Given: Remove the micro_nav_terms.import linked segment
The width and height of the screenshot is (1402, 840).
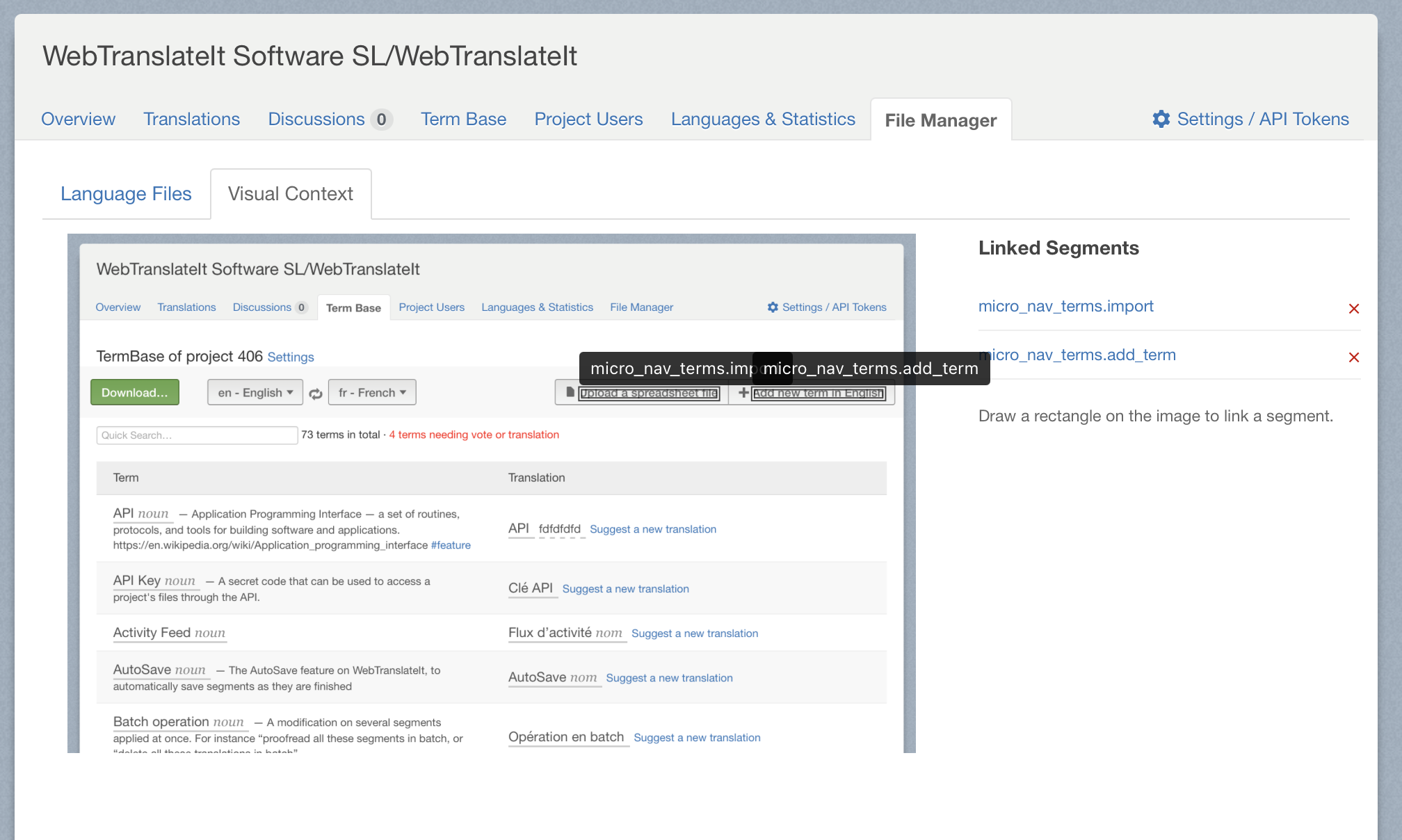Looking at the screenshot, I should point(1353,309).
